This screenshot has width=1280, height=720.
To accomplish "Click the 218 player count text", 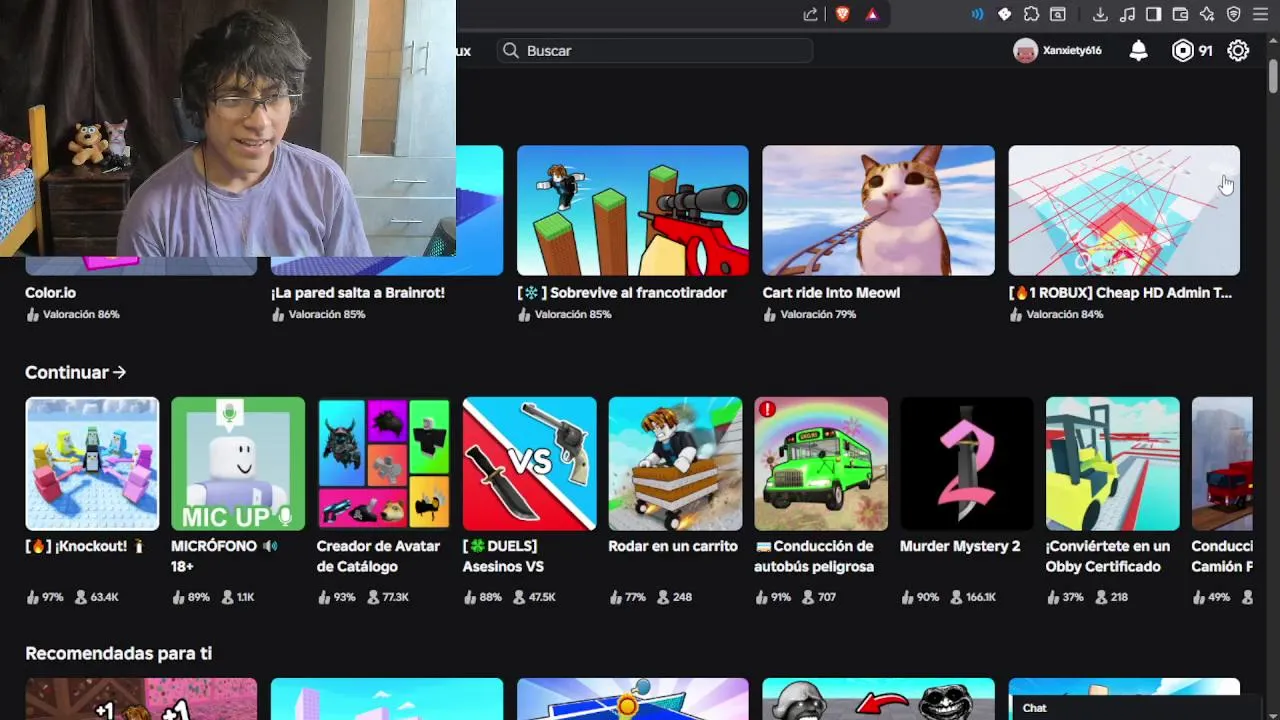I will pos(1119,597).
